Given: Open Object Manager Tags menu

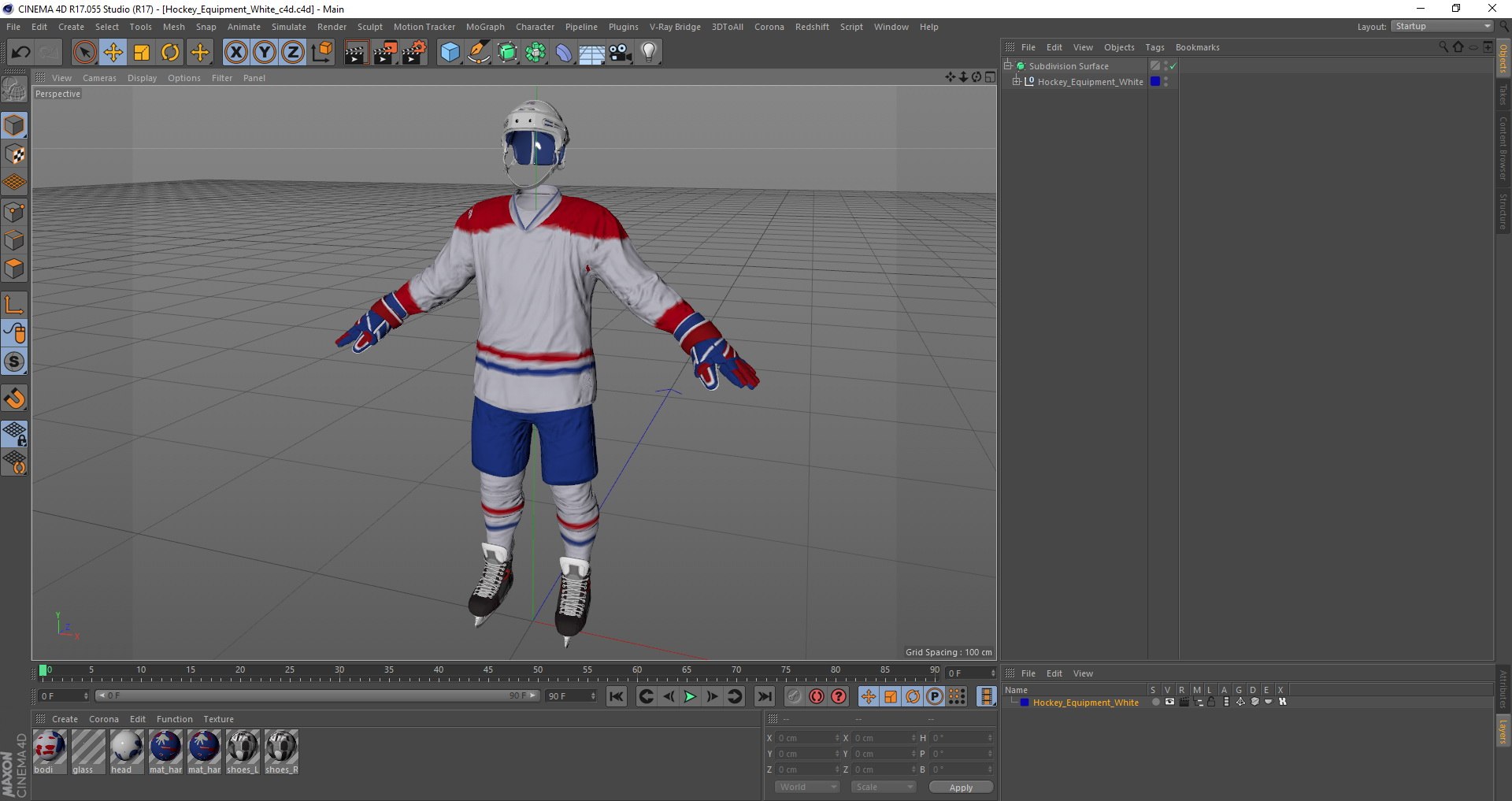Looking at the screenshot, I should [1154, 47].
